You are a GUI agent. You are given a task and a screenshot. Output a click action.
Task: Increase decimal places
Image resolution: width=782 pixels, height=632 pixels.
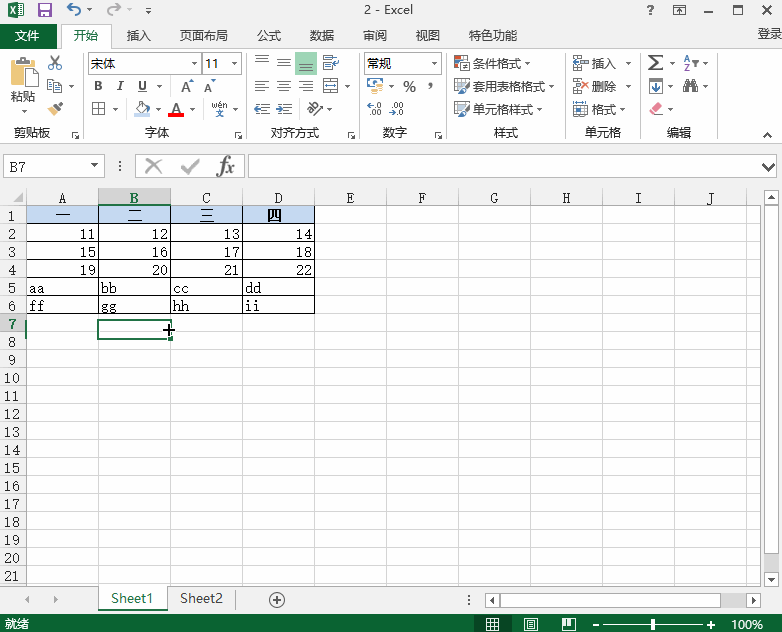click(x=374, y=109)
